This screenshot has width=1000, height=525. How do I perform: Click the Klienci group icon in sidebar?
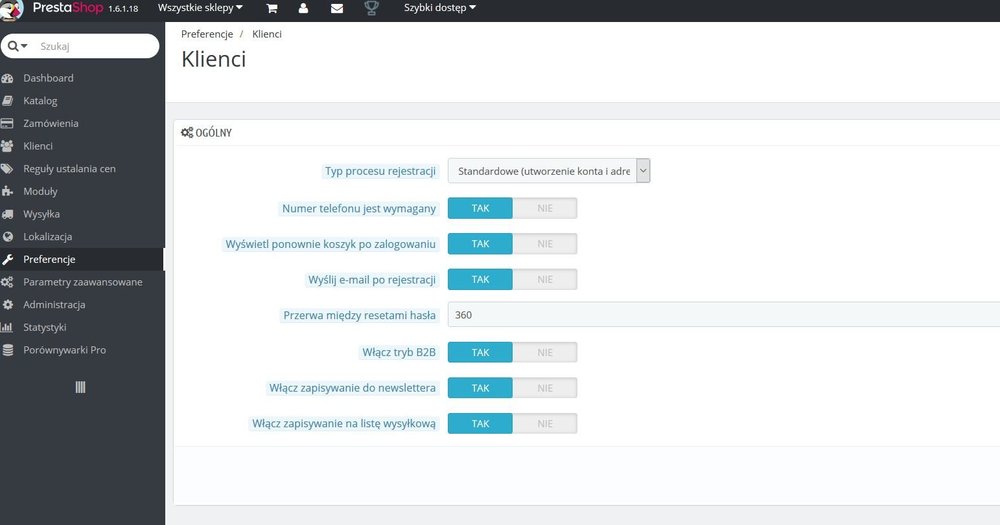point(8,146)
